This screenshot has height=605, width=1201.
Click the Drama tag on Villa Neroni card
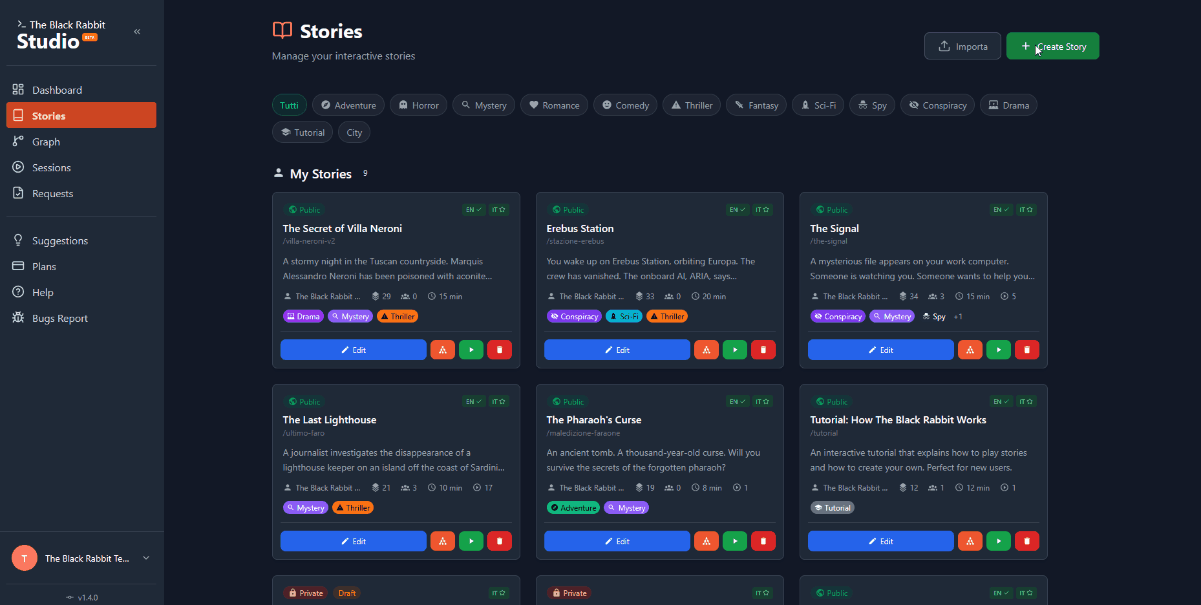point(303,316)
